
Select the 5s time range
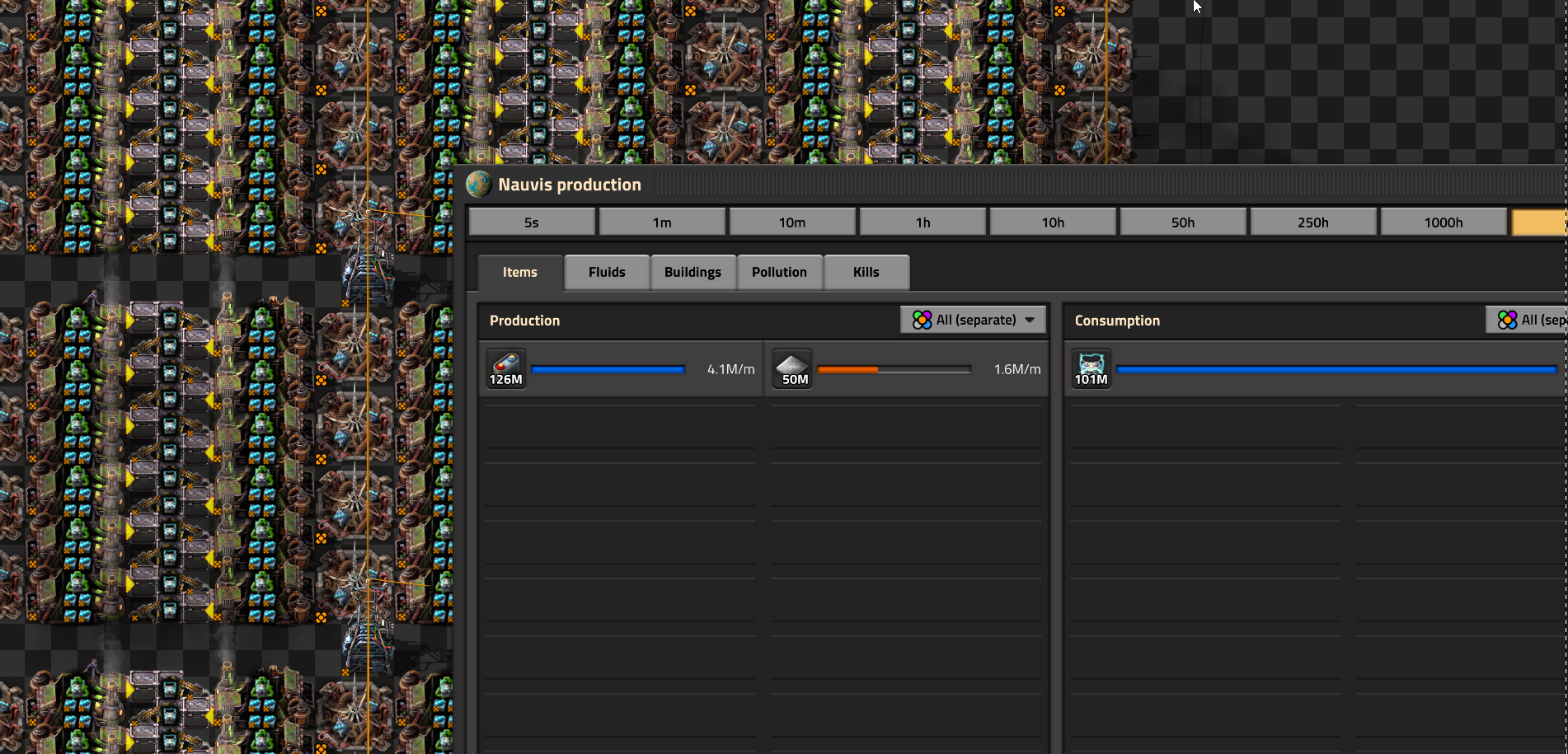tap(532, 222)
